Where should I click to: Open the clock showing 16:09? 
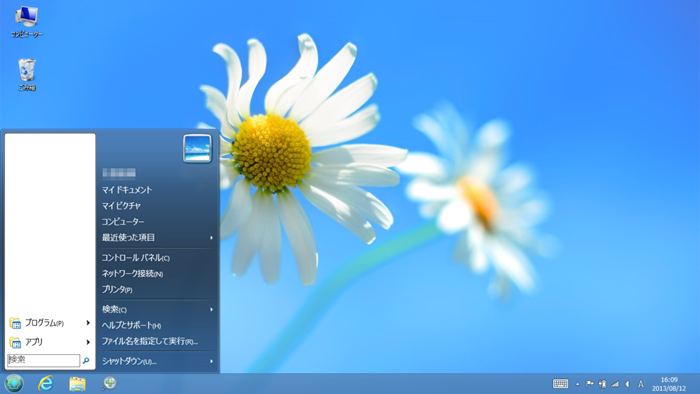pyautogui.click(x=669, y=384)
